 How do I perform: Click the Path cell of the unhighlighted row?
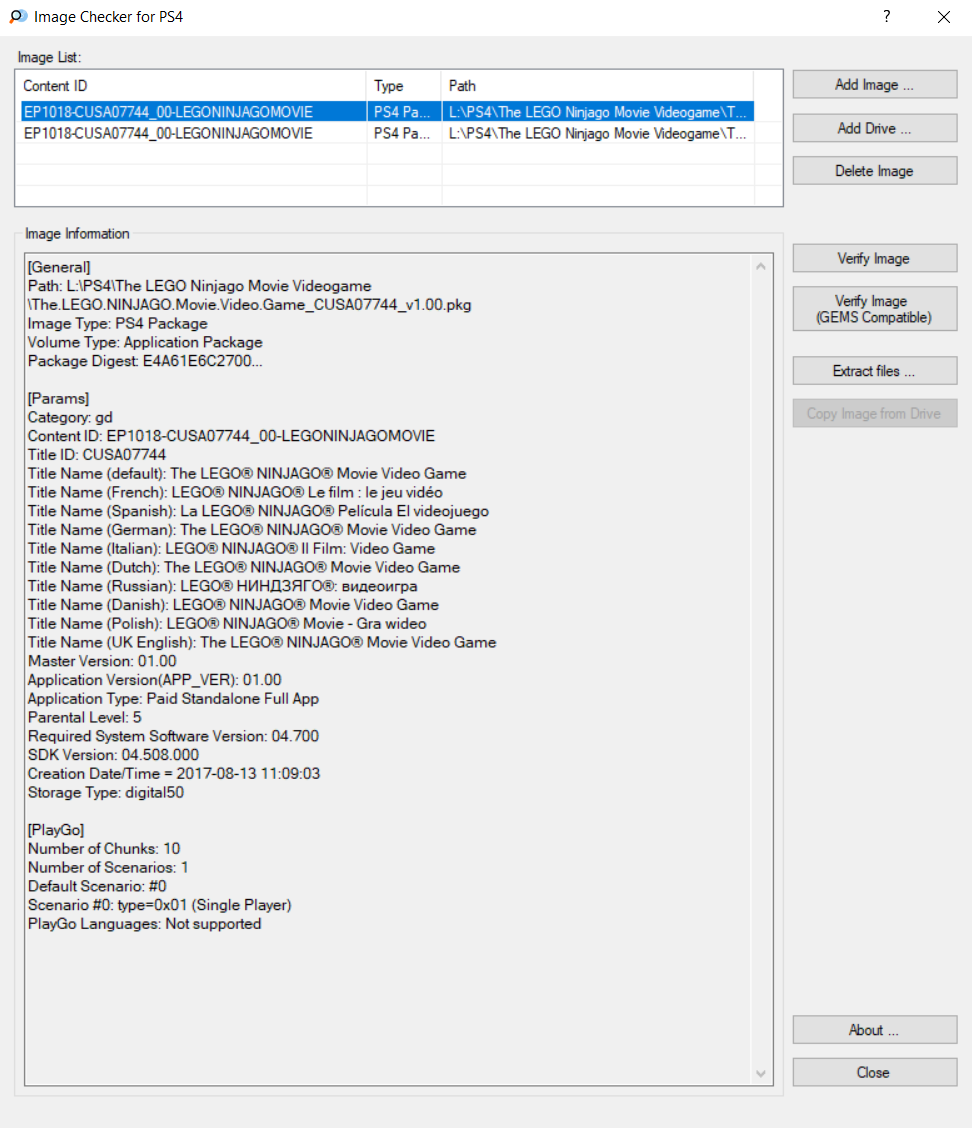pos(597,133)
